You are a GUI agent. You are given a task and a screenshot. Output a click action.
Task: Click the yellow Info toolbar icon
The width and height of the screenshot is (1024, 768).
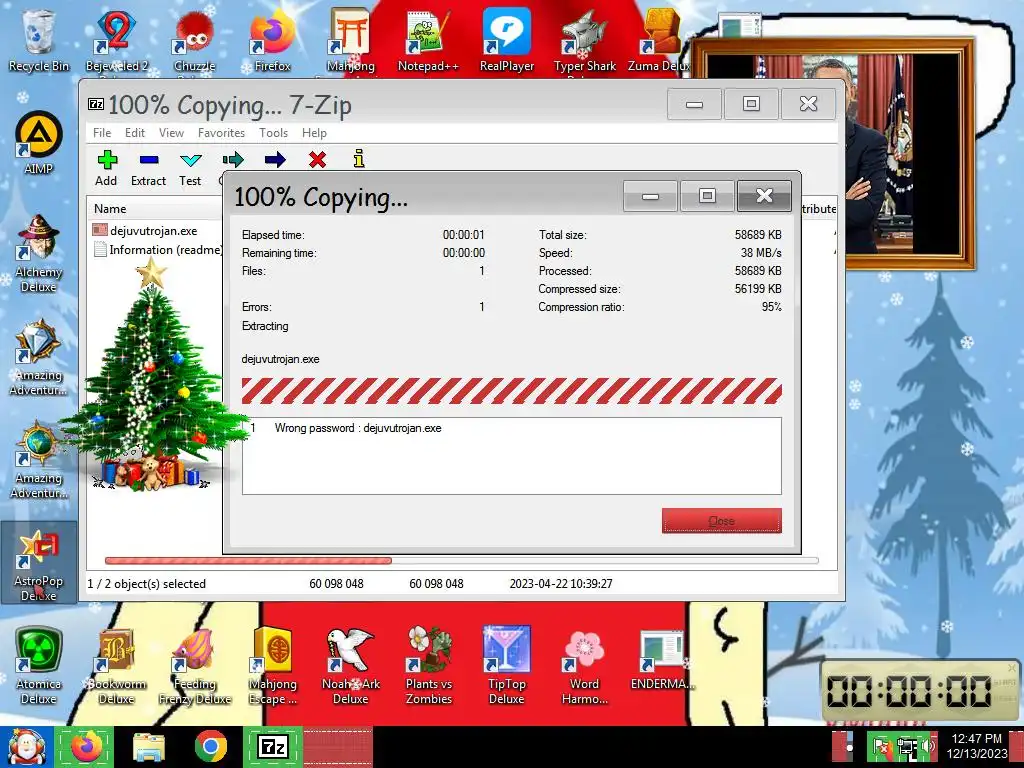click(x=359, y=159)
